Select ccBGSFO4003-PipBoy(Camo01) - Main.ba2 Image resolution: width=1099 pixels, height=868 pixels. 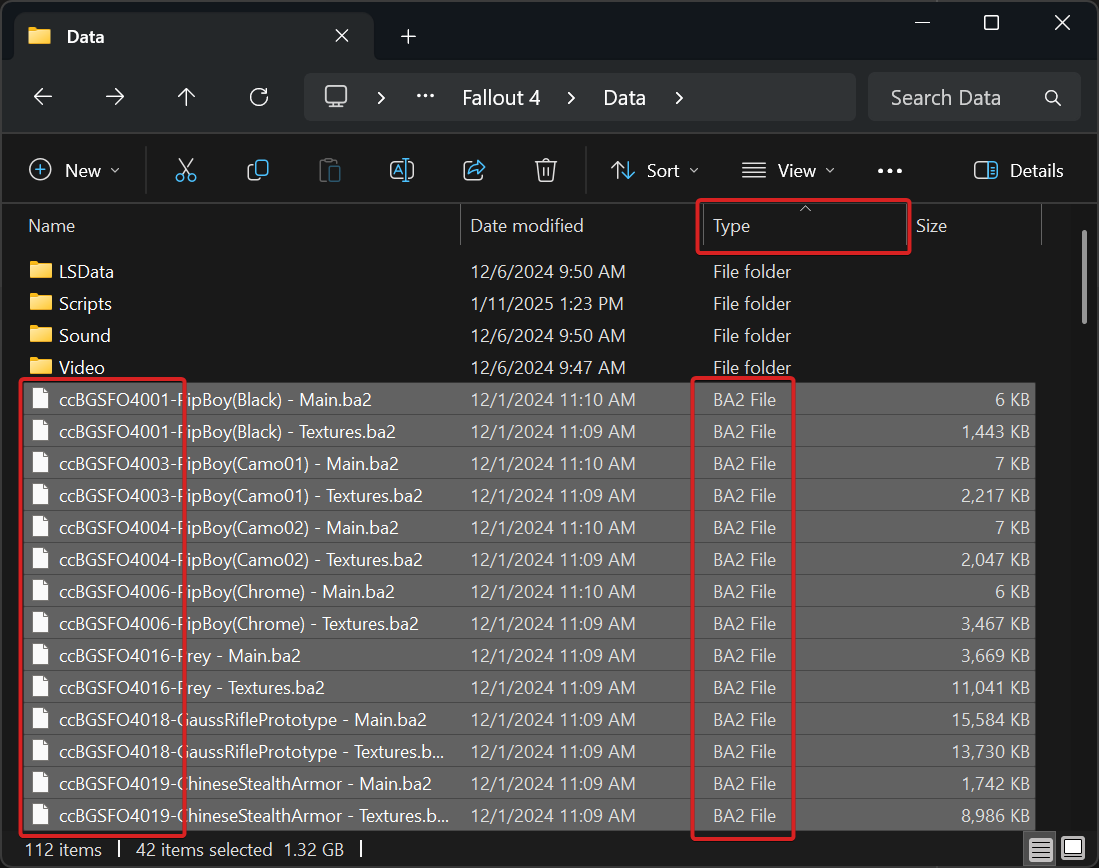pyautogui.click(x=529, y=463)
